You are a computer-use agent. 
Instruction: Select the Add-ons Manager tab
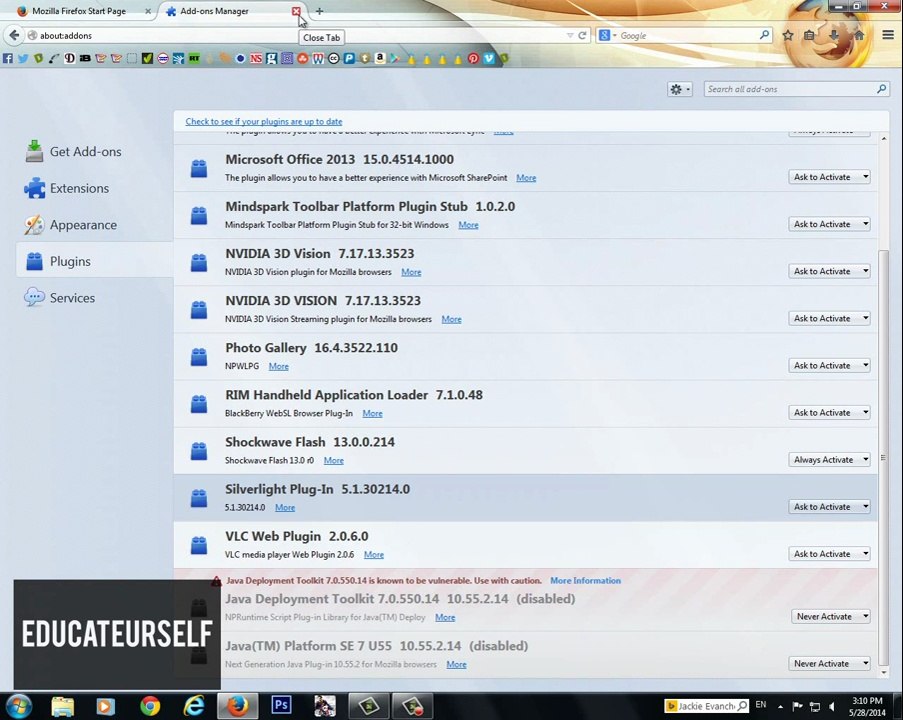pos(214,11)
